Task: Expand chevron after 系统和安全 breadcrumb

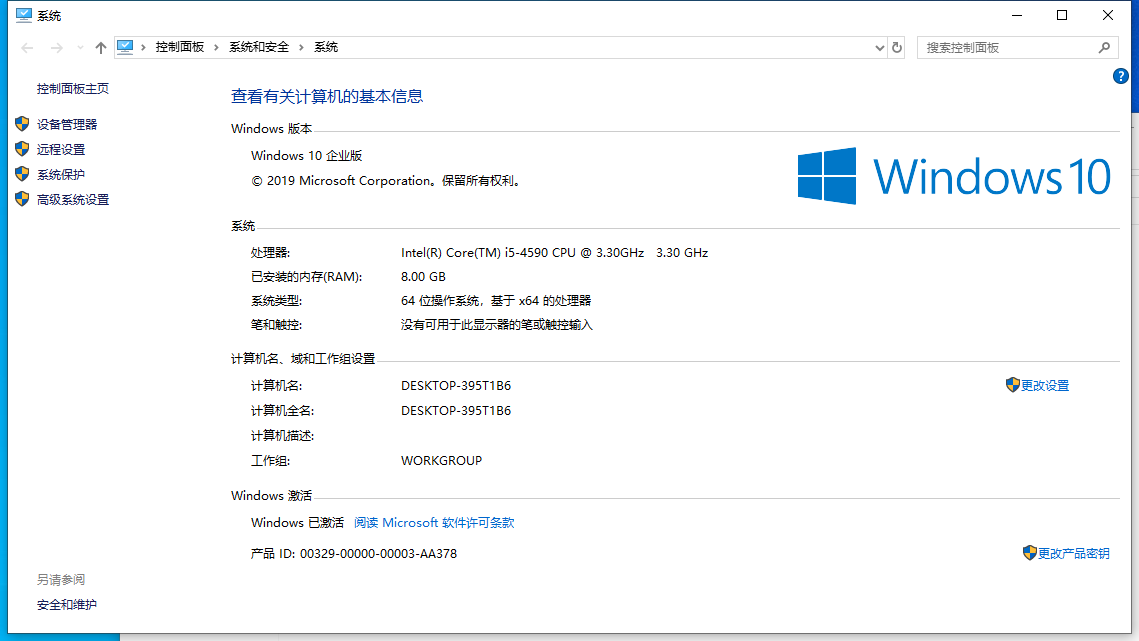Action: pyautogui.click(x=301, y=47)
